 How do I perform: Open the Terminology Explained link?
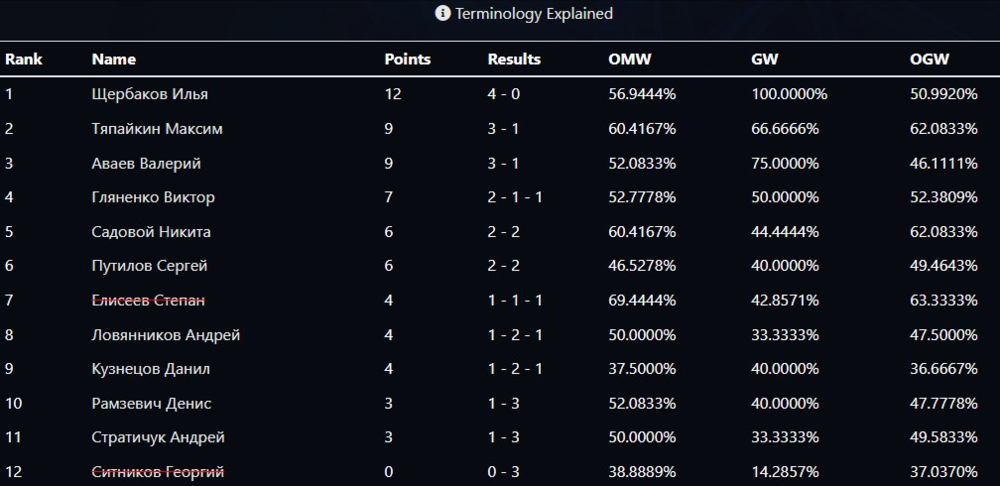533,14
